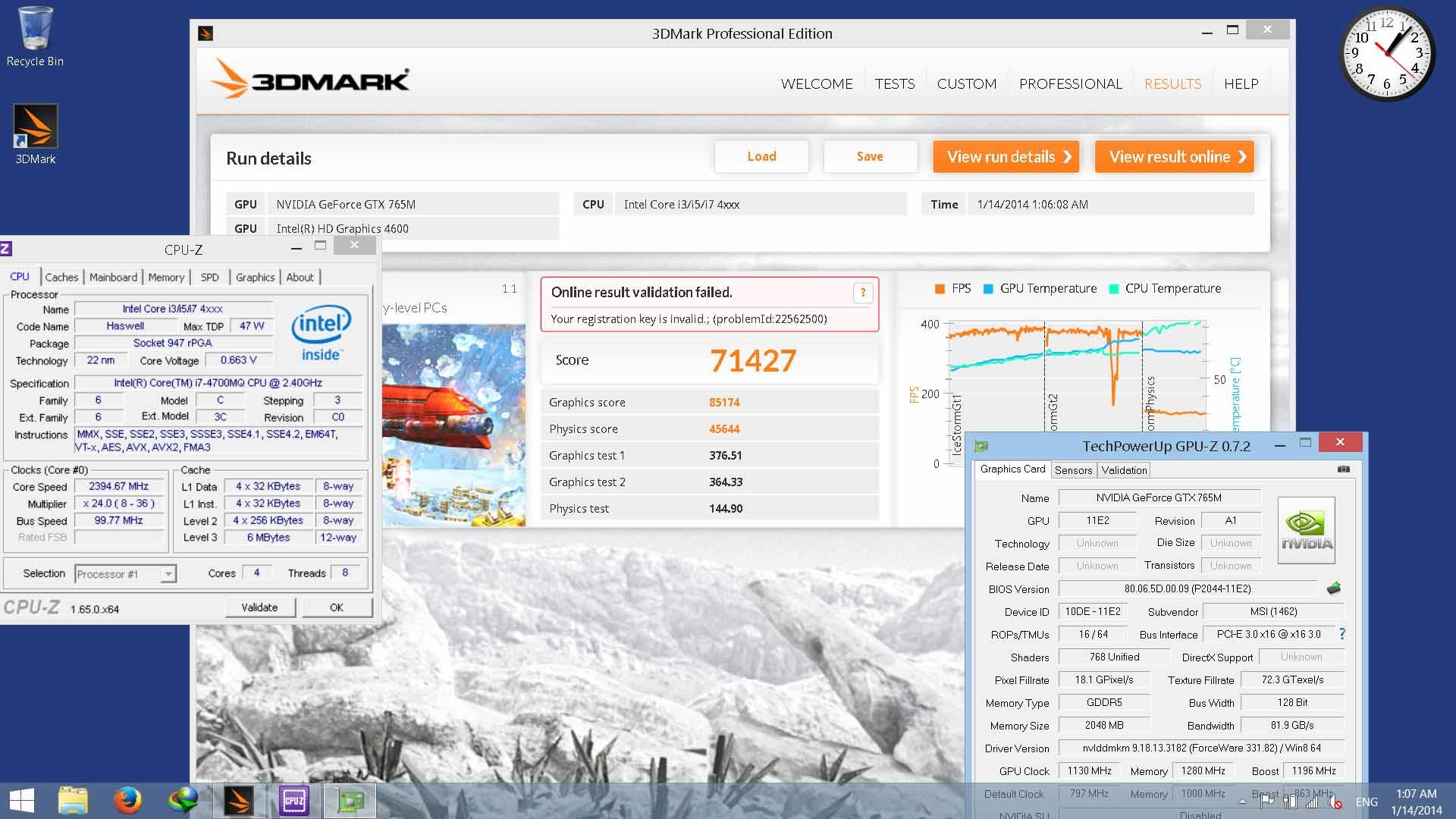This screenshot has height=819, width=1456.
Task: Click the network signal tray icon
Action: click(1312, 801)
